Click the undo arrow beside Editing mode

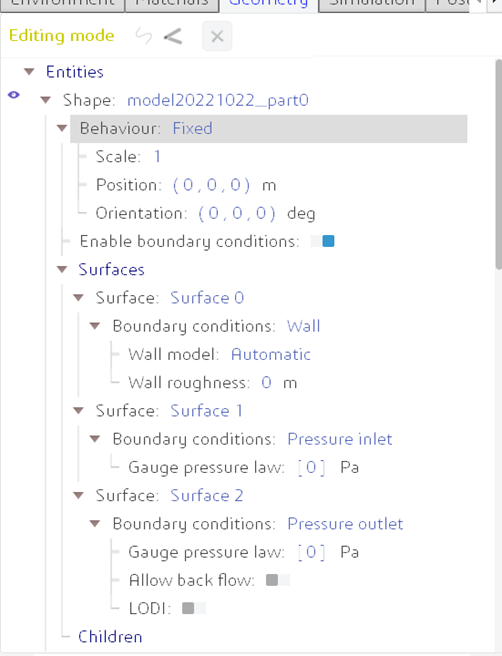pyautogui.click(x=144, y=36)
